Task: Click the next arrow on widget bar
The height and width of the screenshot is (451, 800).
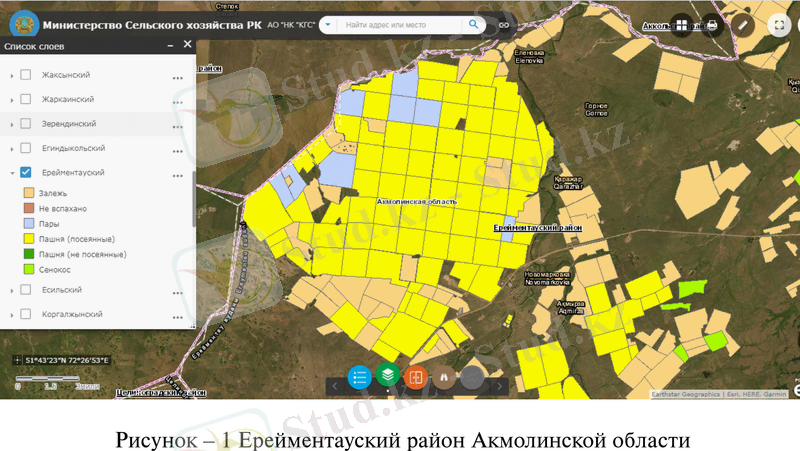Action: [x=499, y=386]
